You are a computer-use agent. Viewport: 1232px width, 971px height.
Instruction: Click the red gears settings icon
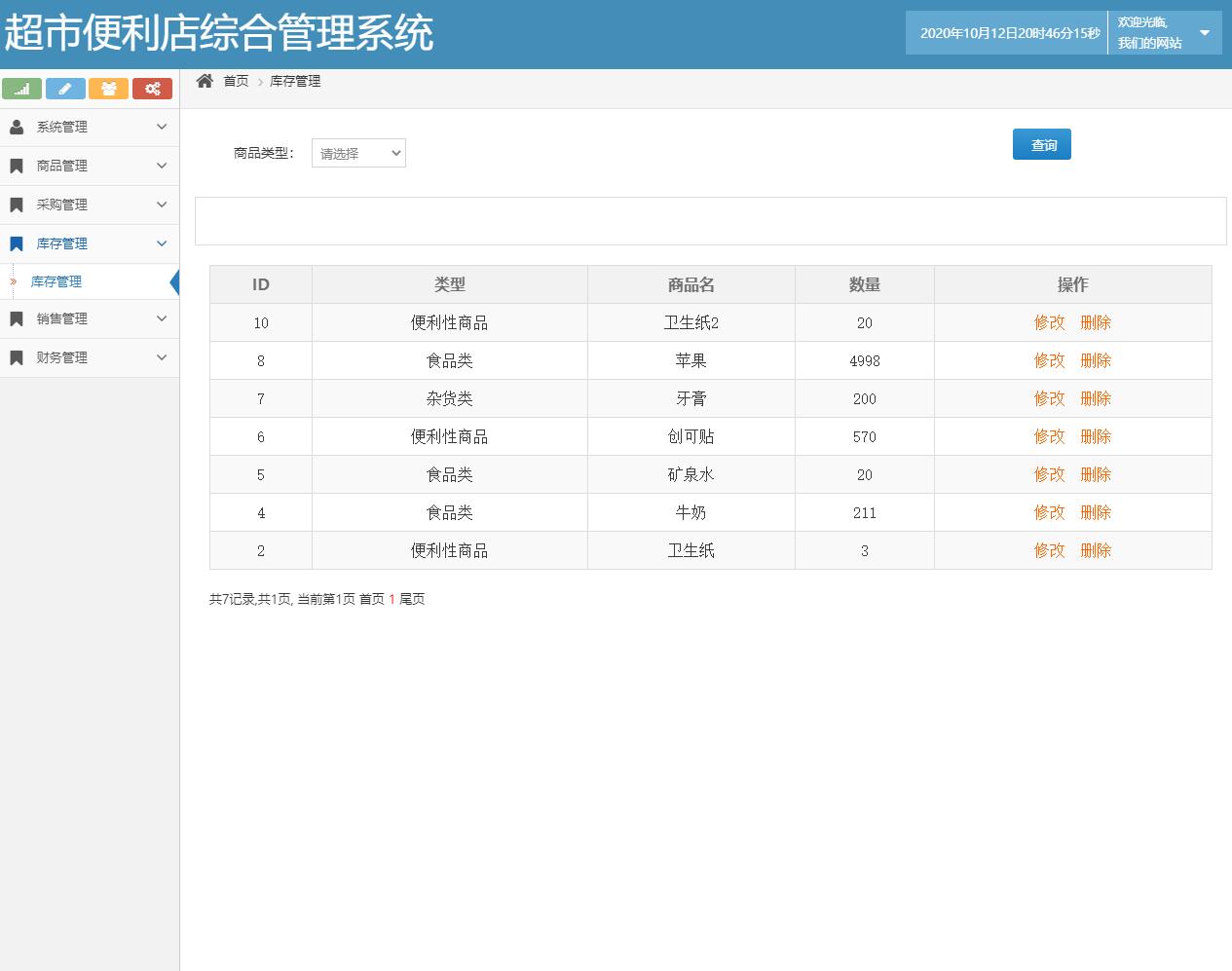[152, 88]
